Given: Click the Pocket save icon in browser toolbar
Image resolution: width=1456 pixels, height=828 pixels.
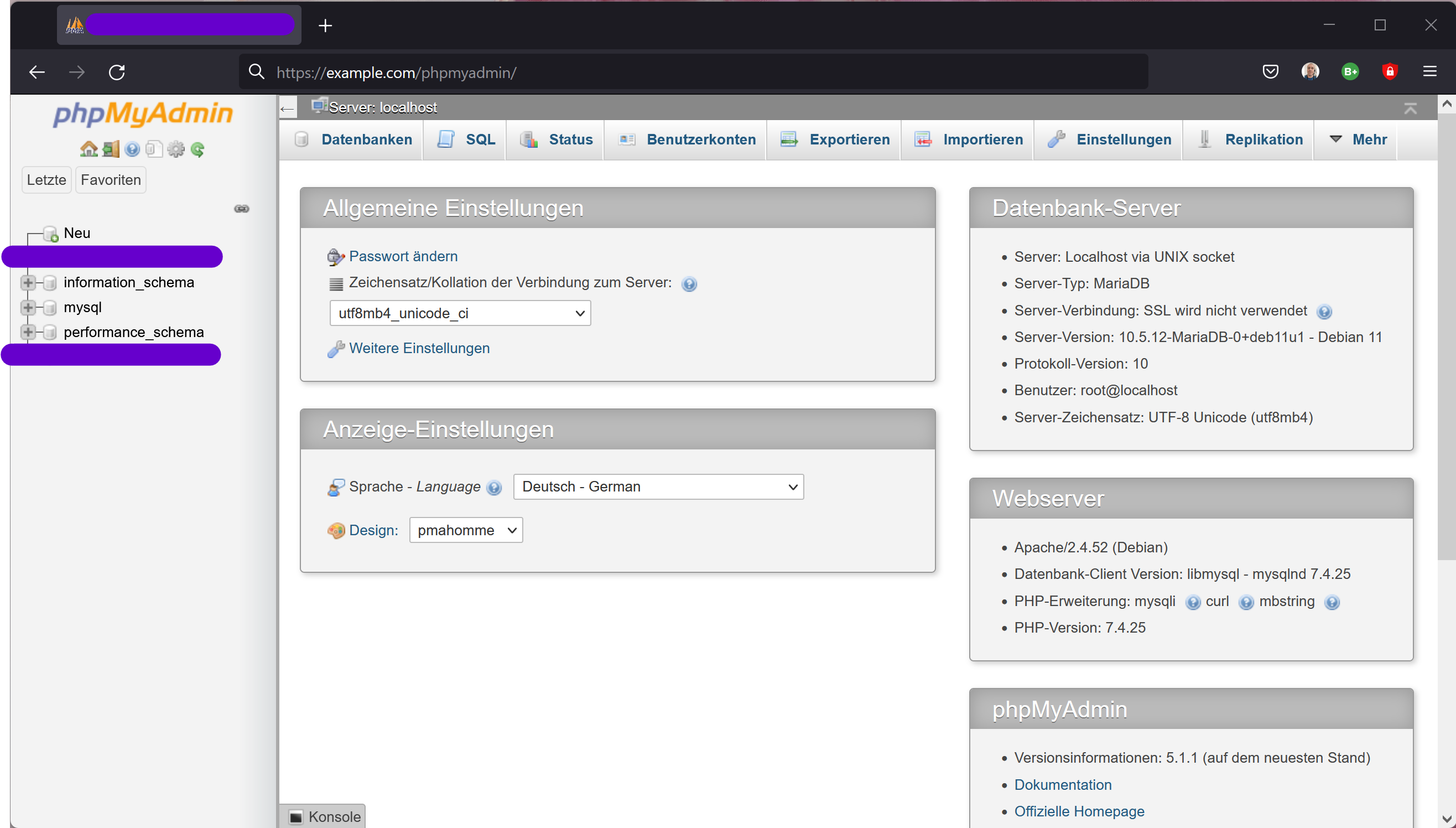Looking at the screenshot, I should [1270, 71].
